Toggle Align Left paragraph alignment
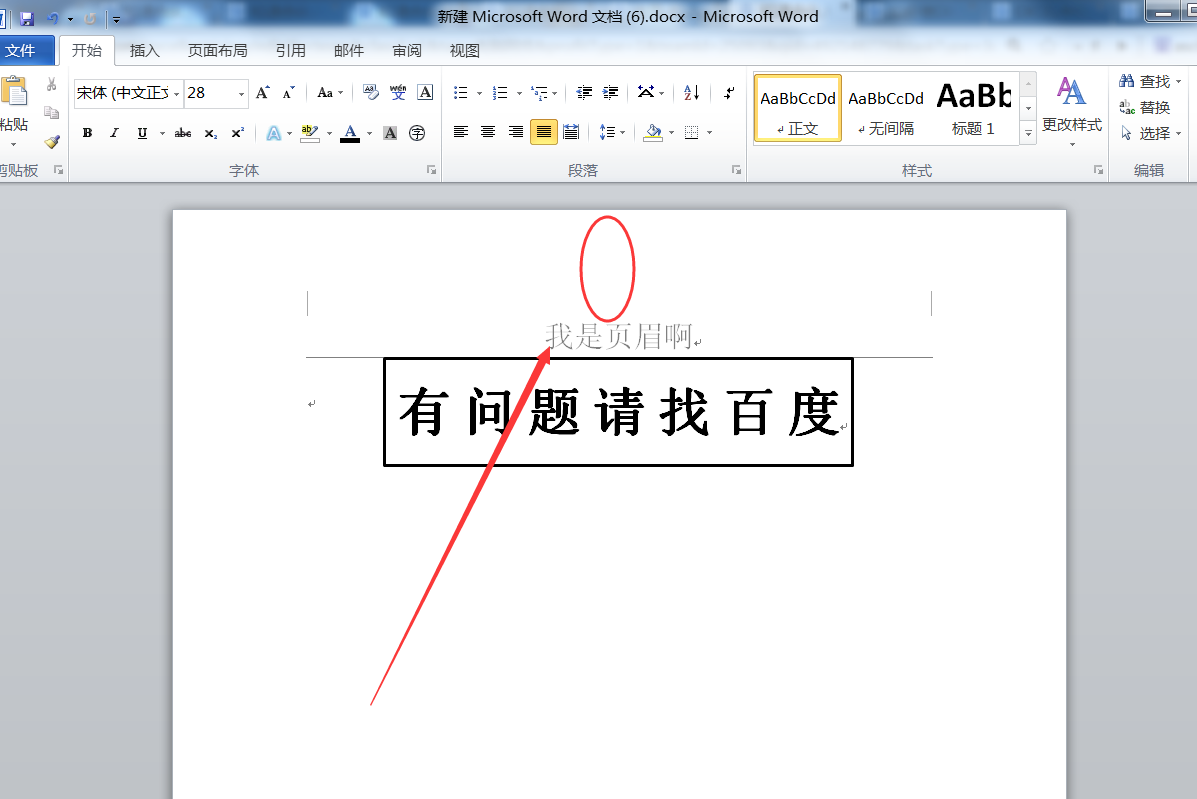The height and width of the screenshot is (799, 1197). point(460,133)
